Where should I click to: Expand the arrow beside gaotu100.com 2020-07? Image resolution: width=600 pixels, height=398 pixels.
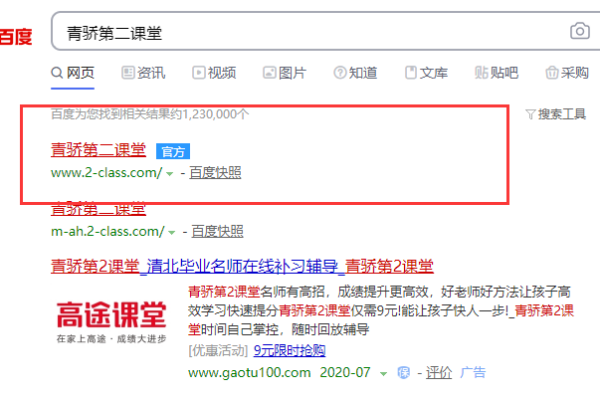(x=383, y=374)
